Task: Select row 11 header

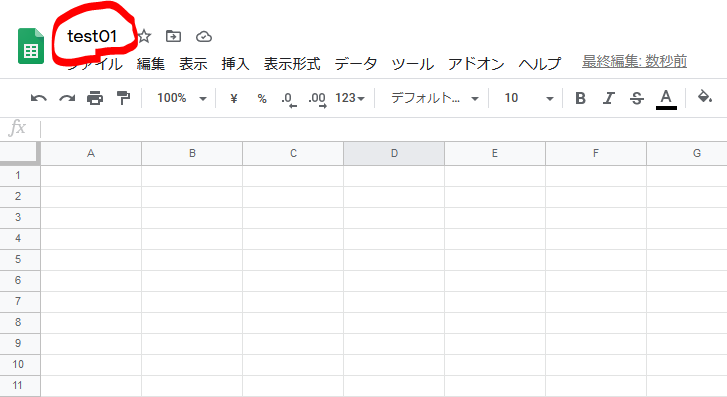Action: point(20,386)
